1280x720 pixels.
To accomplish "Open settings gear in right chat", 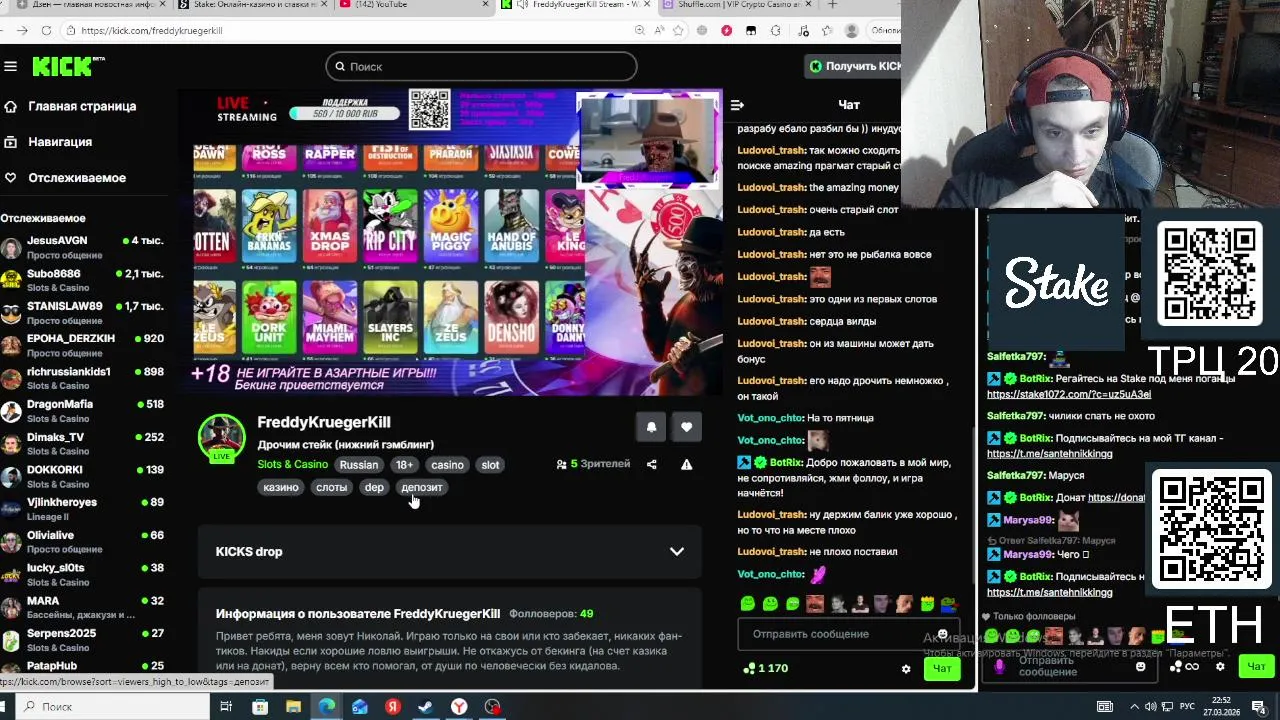I will tap(1220, 666).
